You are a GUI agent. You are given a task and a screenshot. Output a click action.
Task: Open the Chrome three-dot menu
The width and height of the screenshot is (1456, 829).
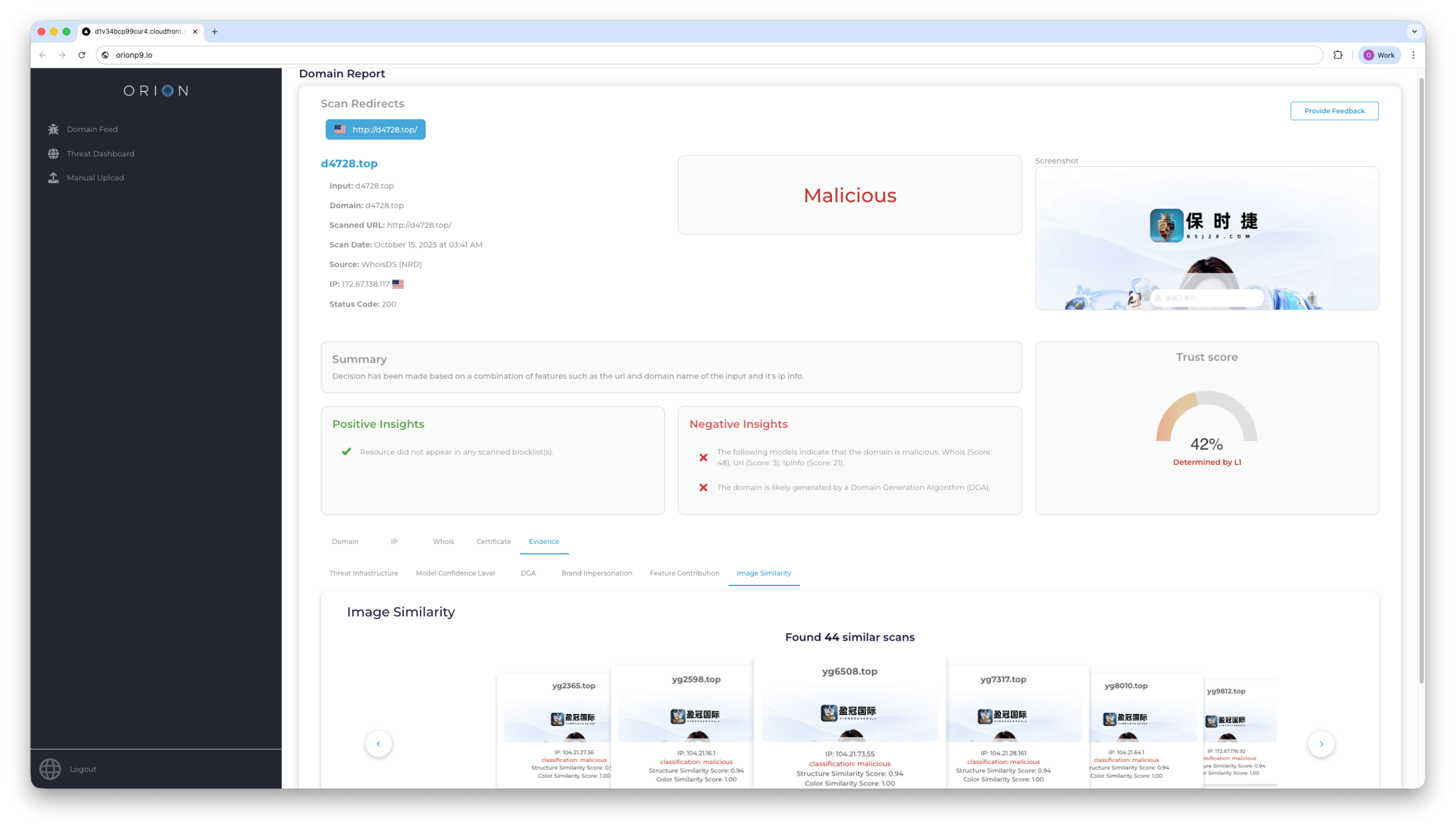click(1413, 55)
